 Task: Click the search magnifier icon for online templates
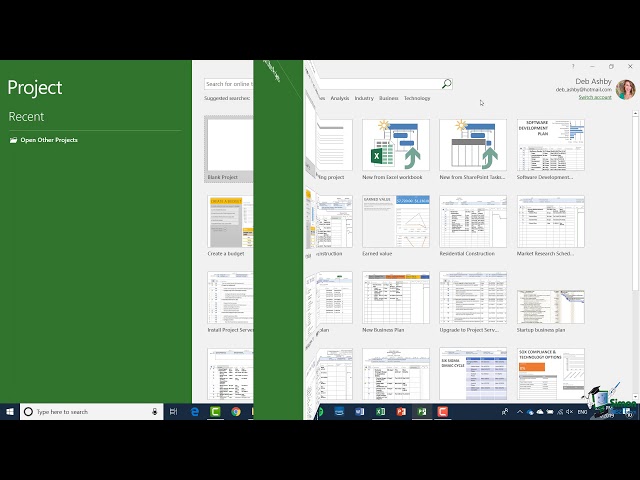click(x=447, y=84)
